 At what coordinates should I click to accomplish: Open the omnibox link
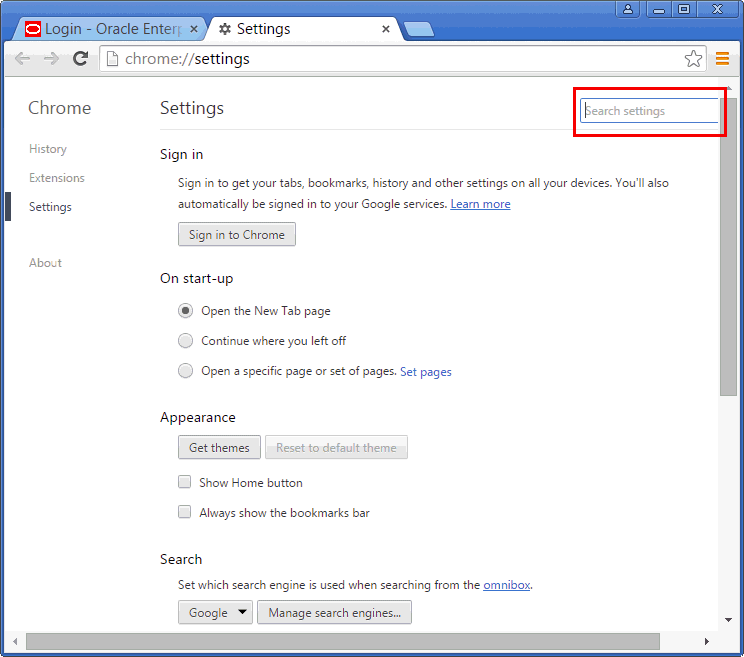point(506,585)
